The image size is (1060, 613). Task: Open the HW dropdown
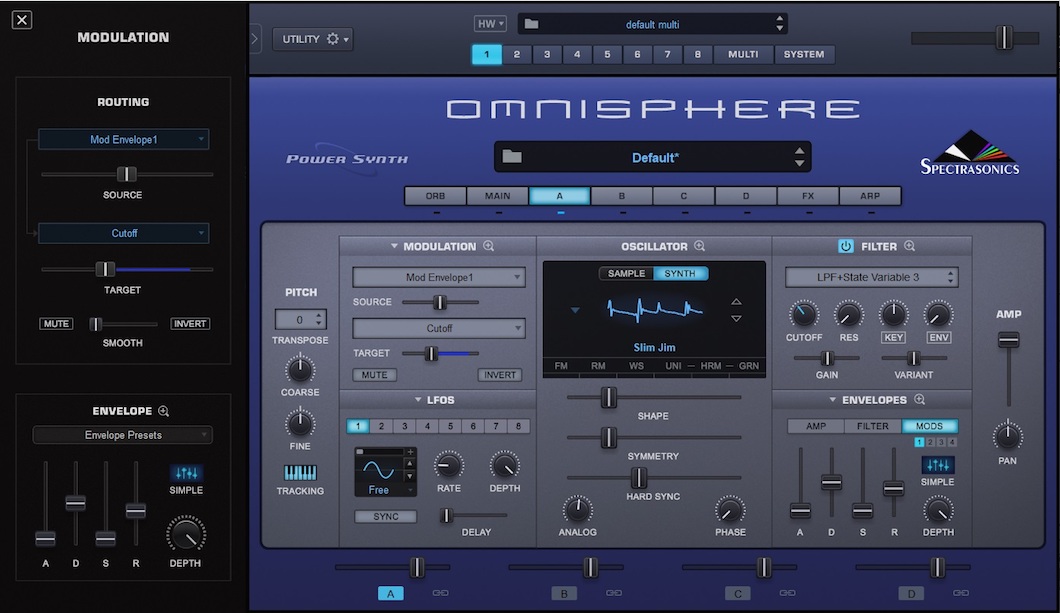pyautogui.click(x=490, y=24)
